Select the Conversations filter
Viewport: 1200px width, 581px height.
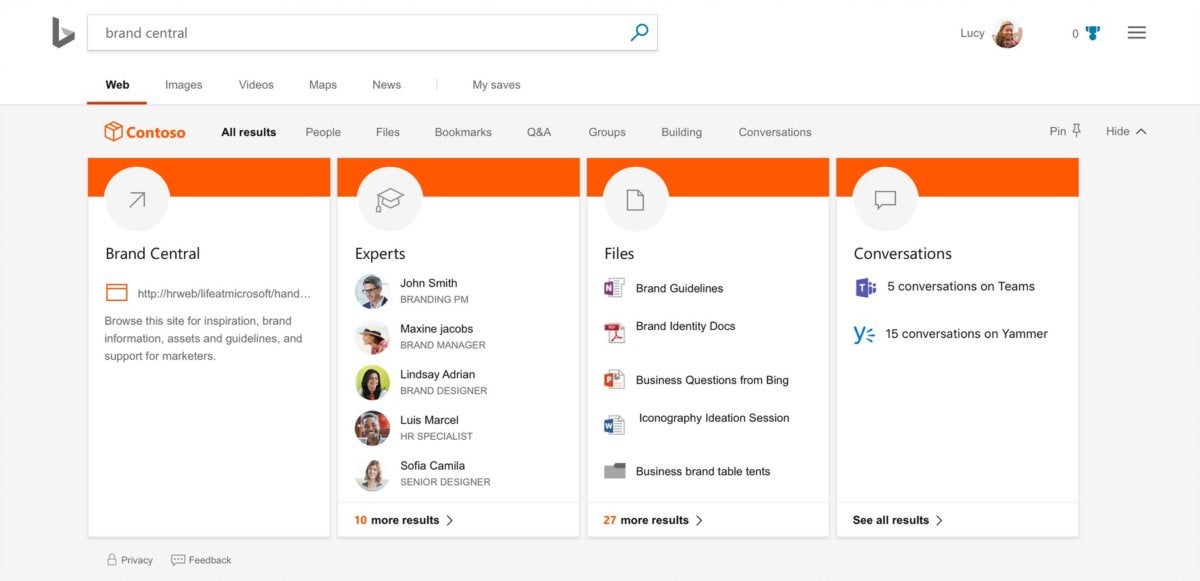tap(775, 132)
